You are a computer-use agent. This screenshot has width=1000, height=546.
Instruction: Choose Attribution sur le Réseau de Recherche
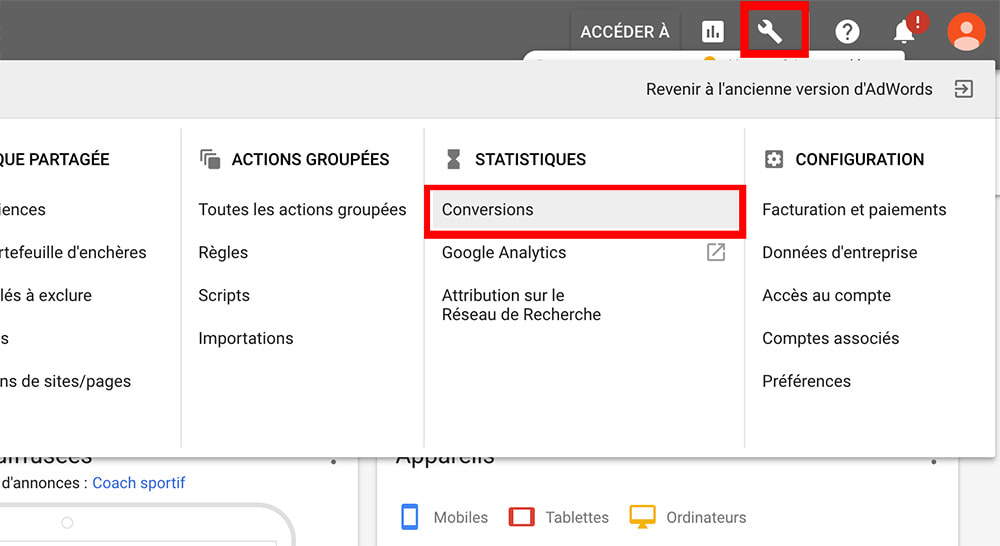point(521,305)
